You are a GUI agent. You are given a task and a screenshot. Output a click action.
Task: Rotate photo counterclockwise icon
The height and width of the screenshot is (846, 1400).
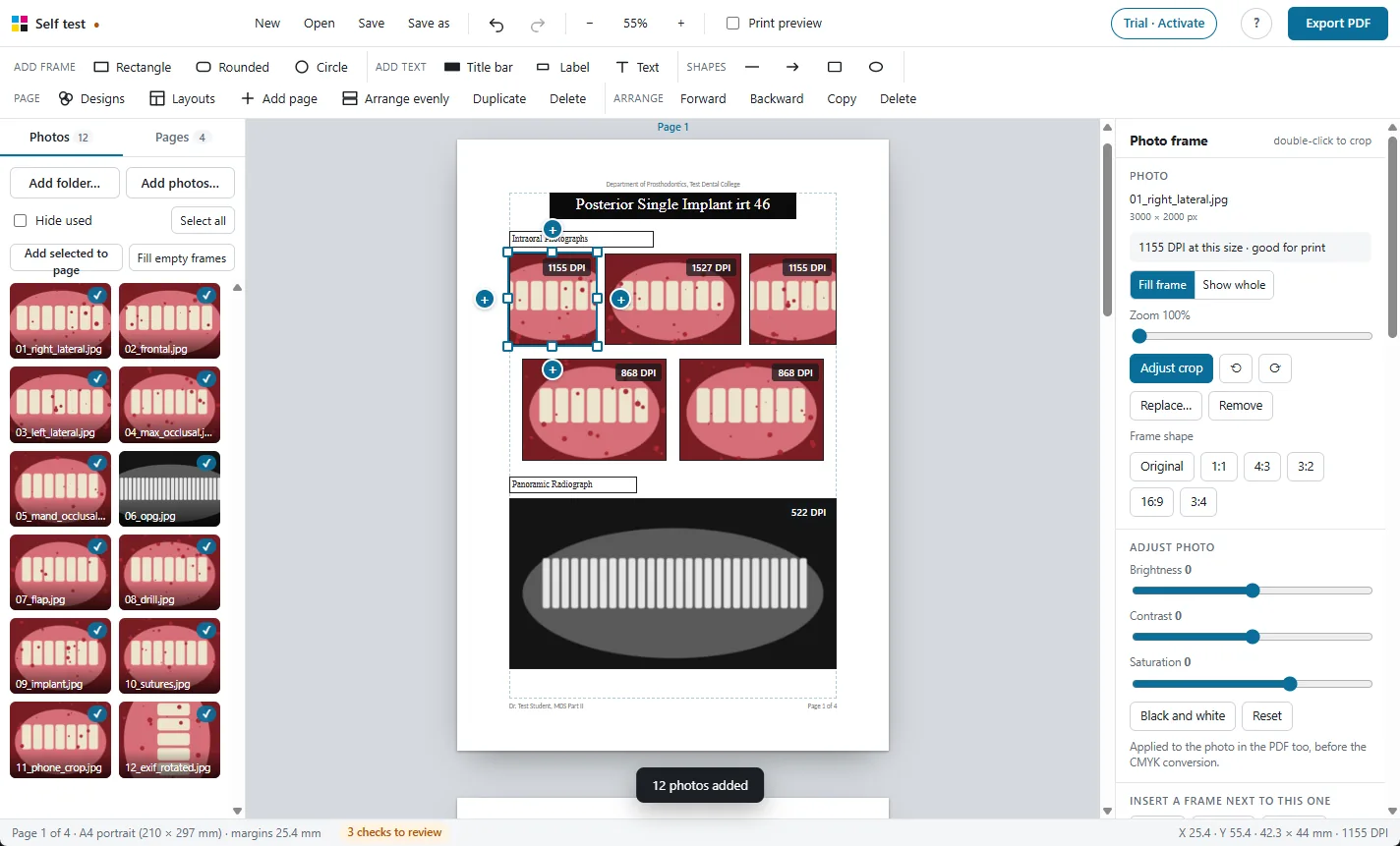(1236, 368)
